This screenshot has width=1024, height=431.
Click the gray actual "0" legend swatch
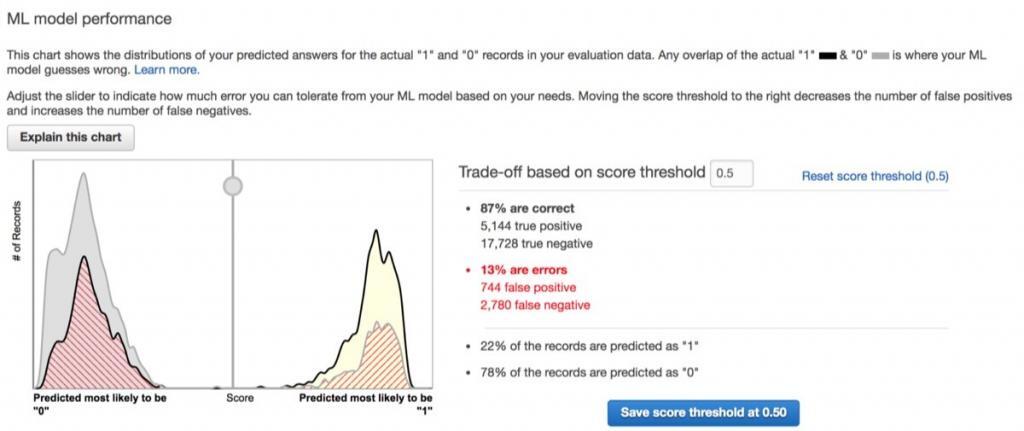click(x=880, y=56)
